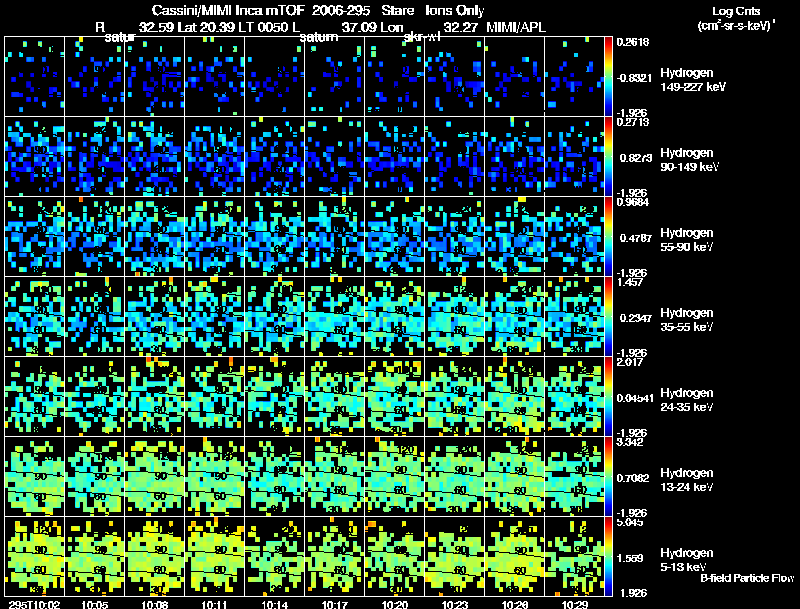The image size is (800, 609).
Task: Open the 5-13 keV image panel at 10:02
Action: (34, 556)
